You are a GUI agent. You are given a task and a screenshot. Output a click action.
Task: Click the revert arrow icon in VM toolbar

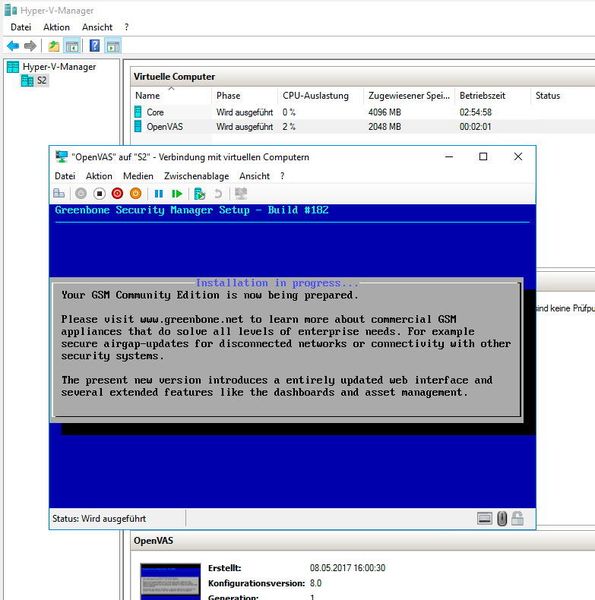pyautogui.click(x=218, y=194)
